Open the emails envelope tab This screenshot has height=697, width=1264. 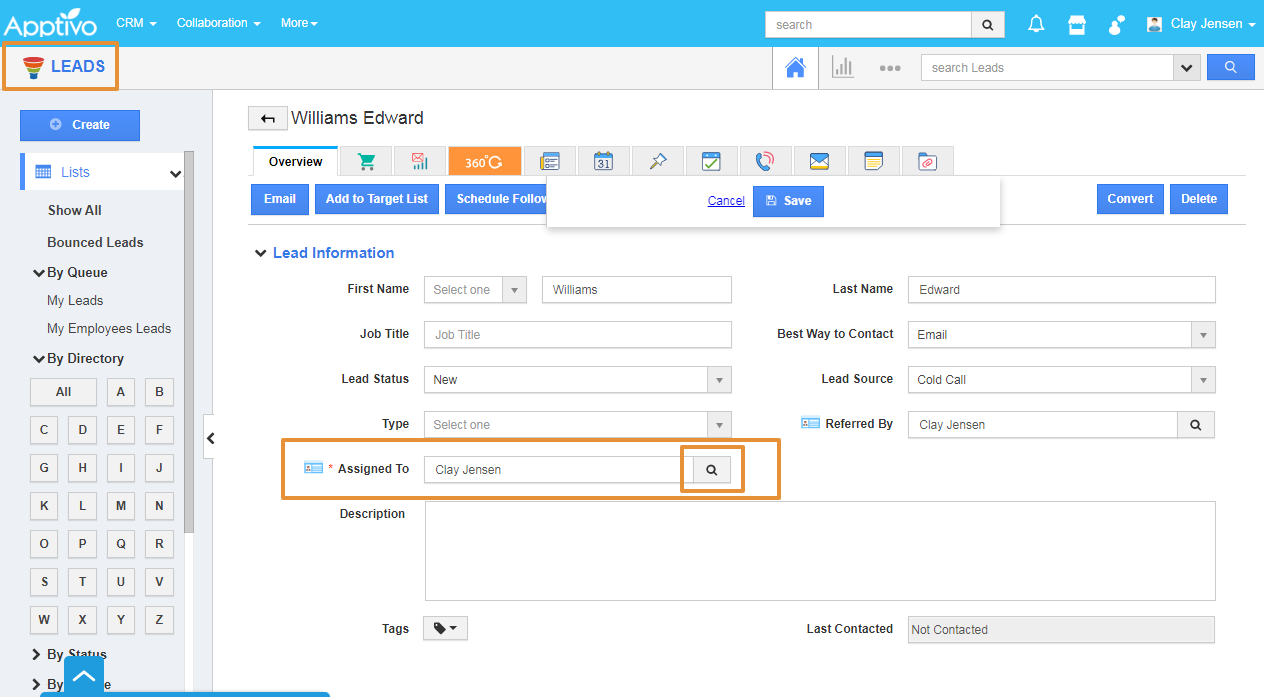(x=820, y=161)
